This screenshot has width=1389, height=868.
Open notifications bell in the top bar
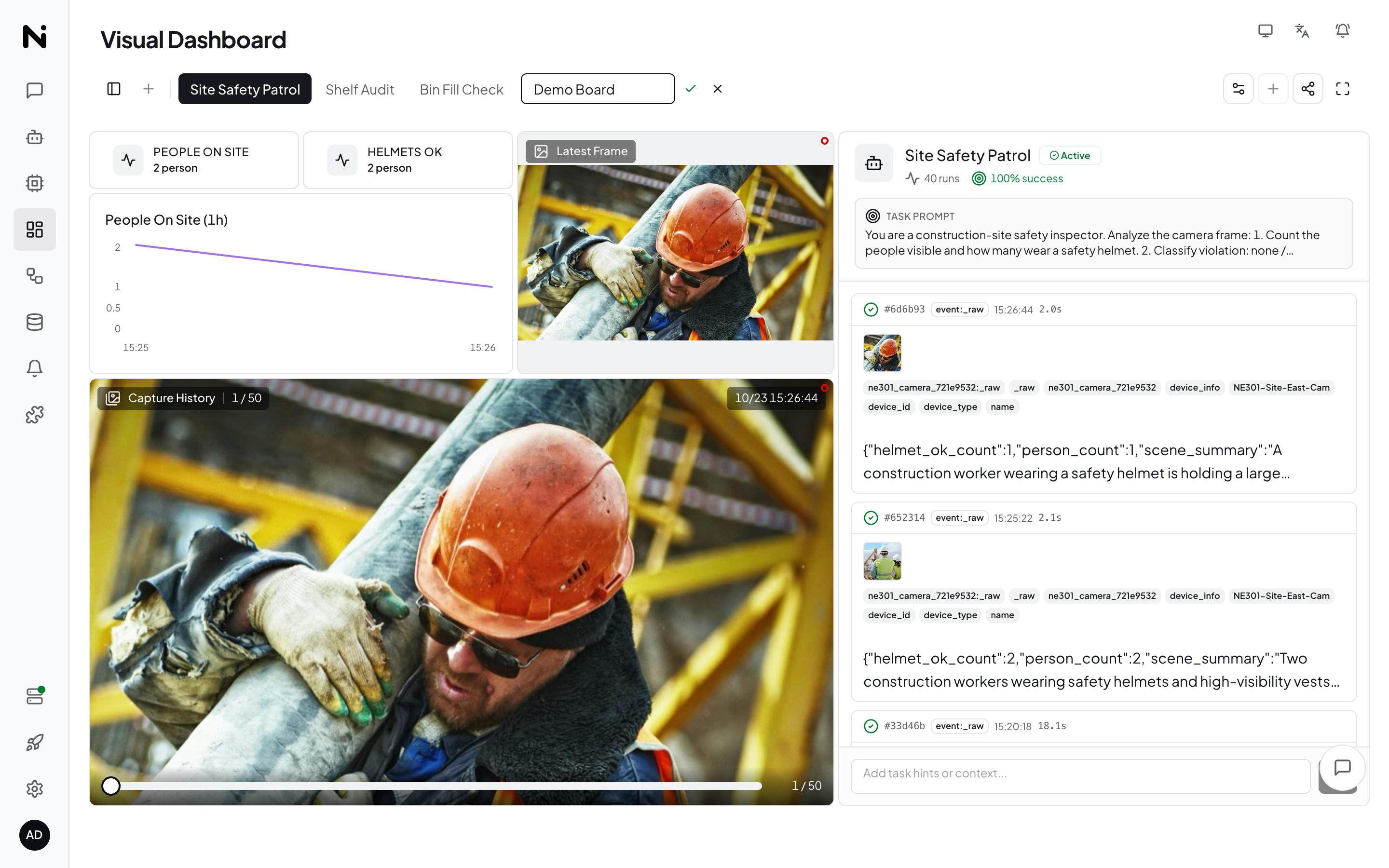(1342, 30)
